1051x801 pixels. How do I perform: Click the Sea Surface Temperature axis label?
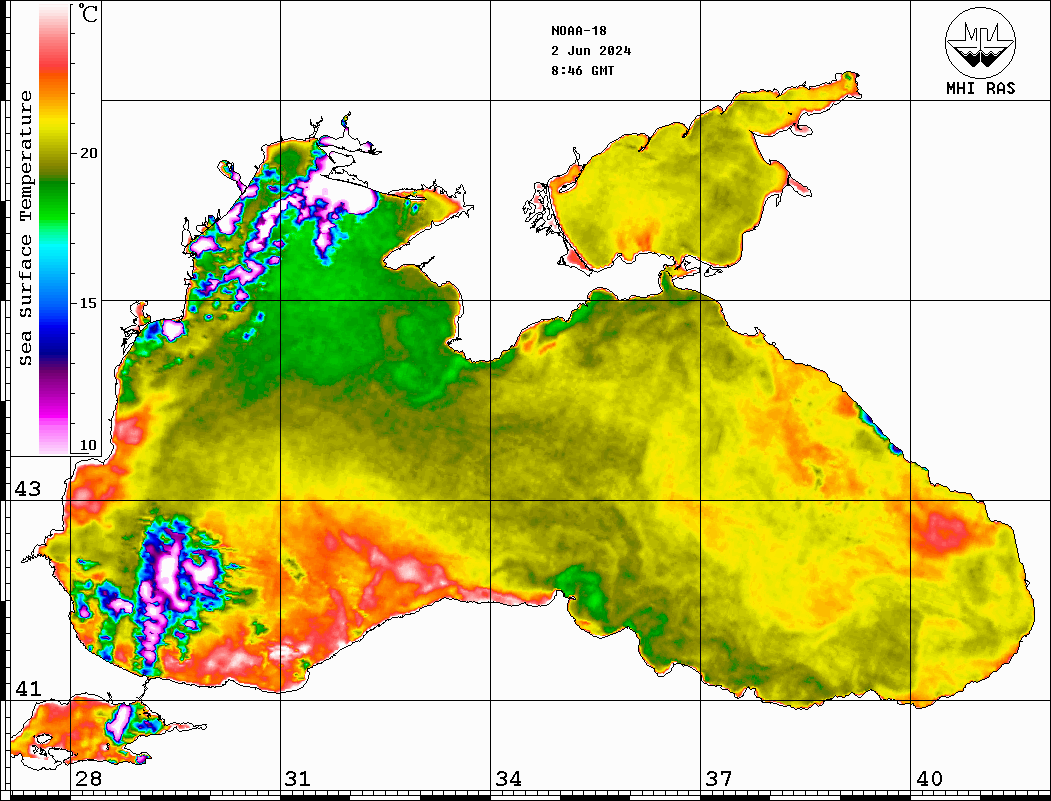25,228
